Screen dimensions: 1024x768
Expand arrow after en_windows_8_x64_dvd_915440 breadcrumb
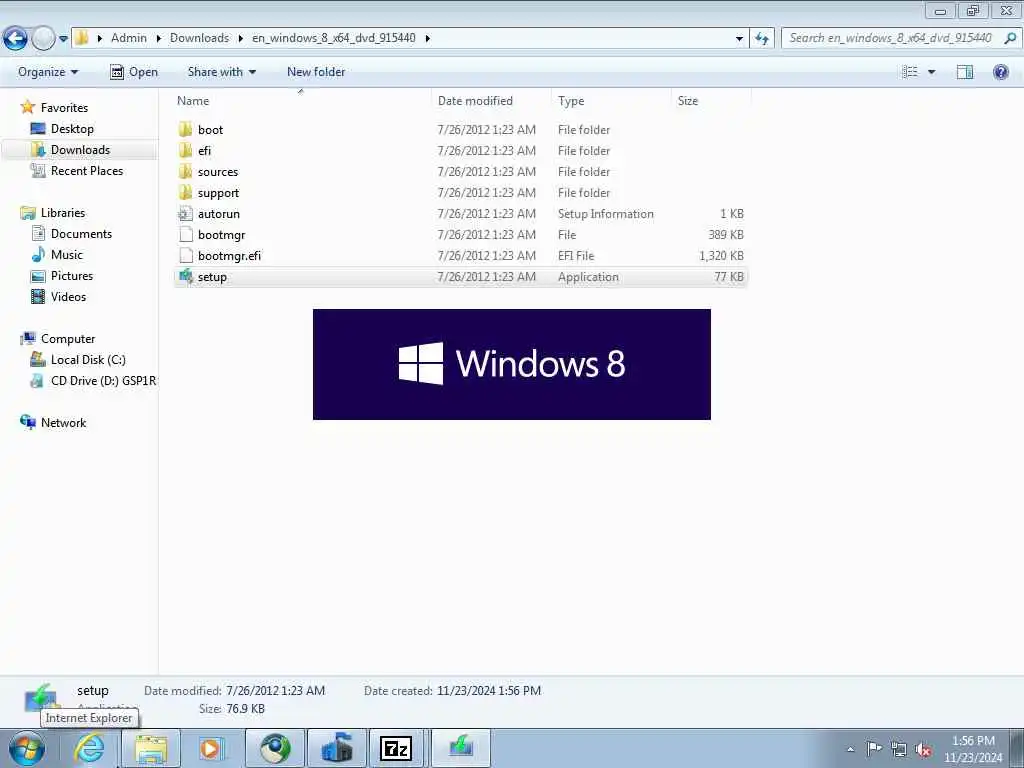[428, 39]
